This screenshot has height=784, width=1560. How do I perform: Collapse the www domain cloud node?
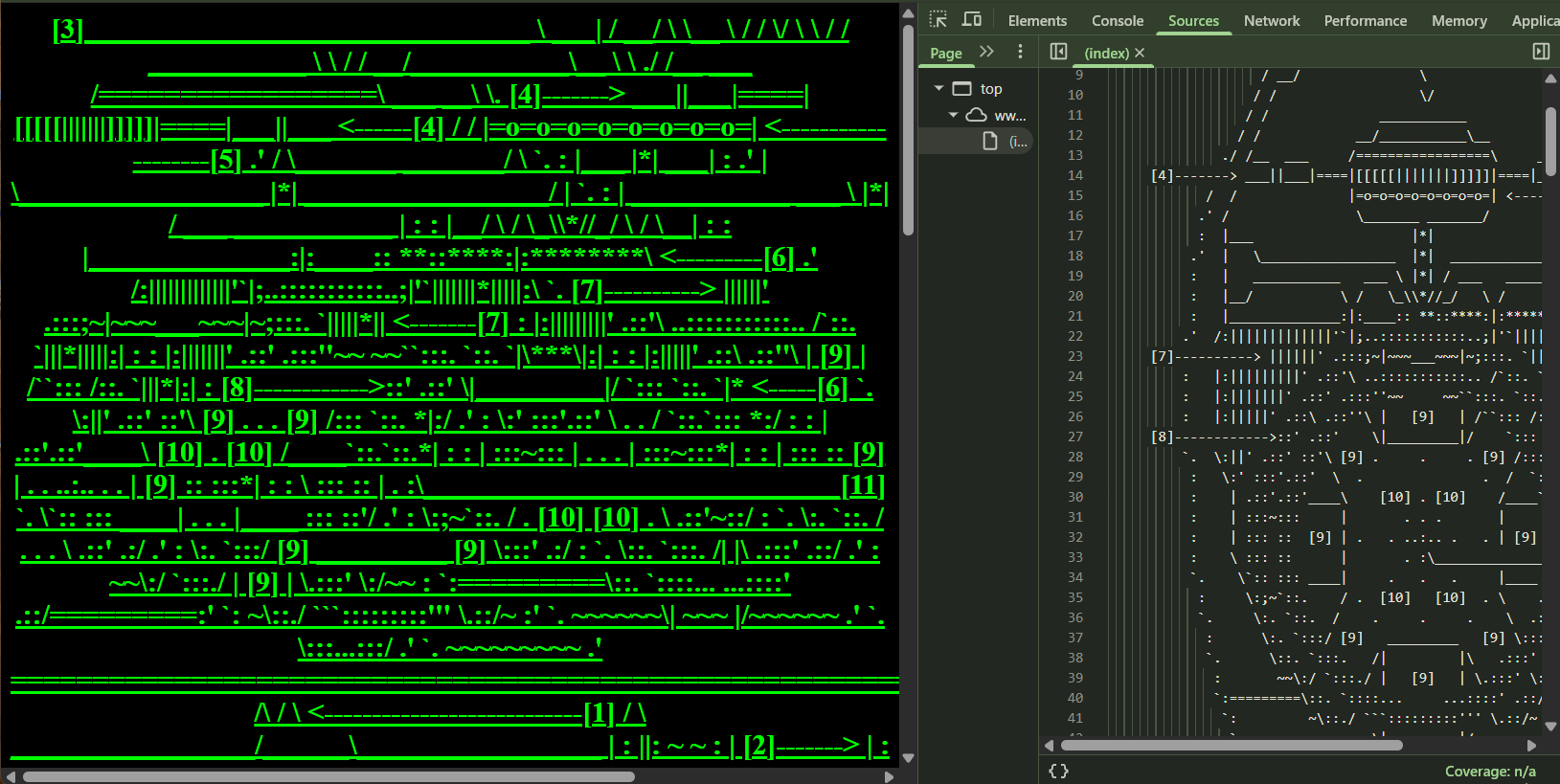tap(953, 115)
